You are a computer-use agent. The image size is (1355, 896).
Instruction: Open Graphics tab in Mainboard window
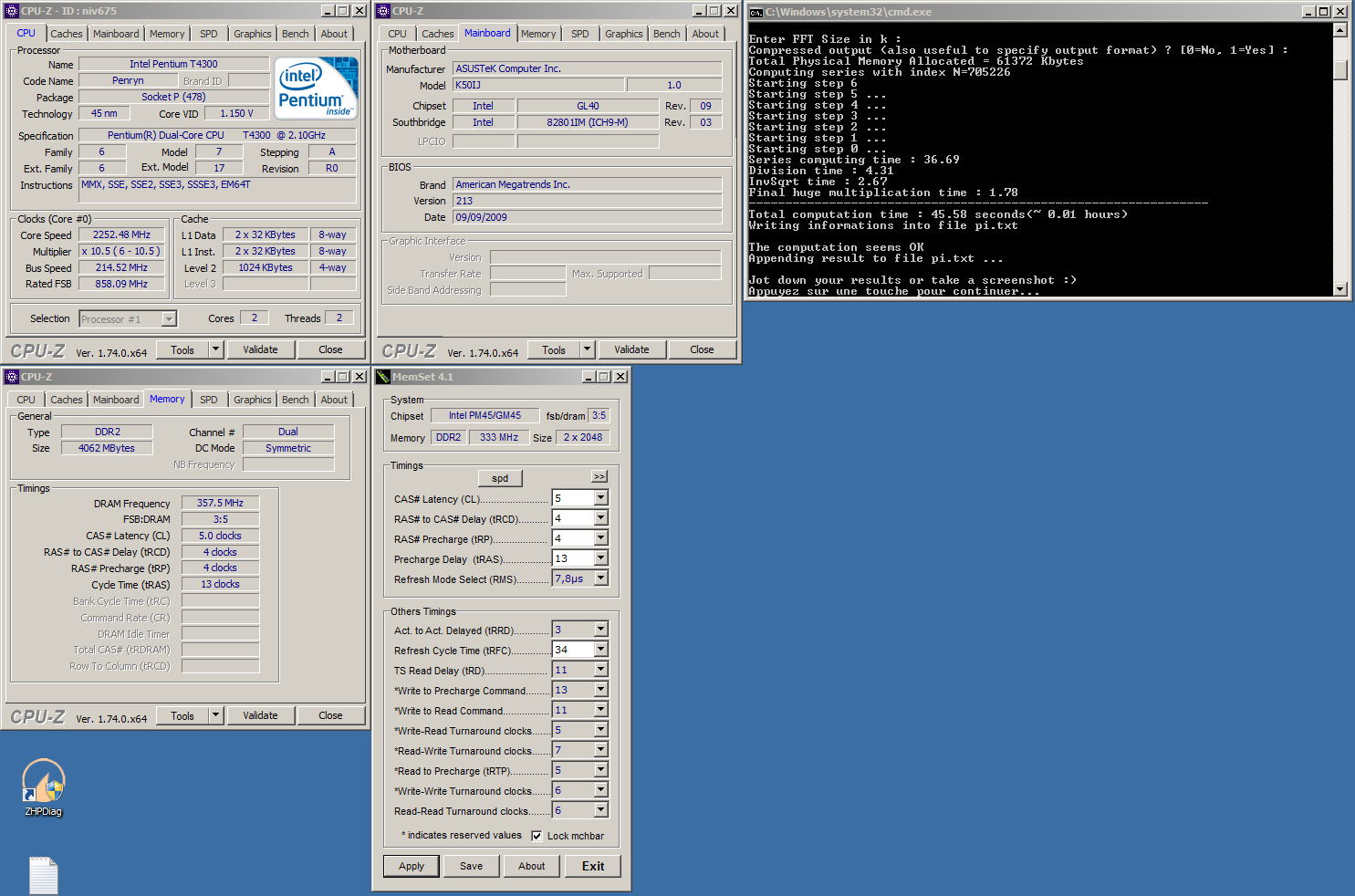click(x=624, y=34)
